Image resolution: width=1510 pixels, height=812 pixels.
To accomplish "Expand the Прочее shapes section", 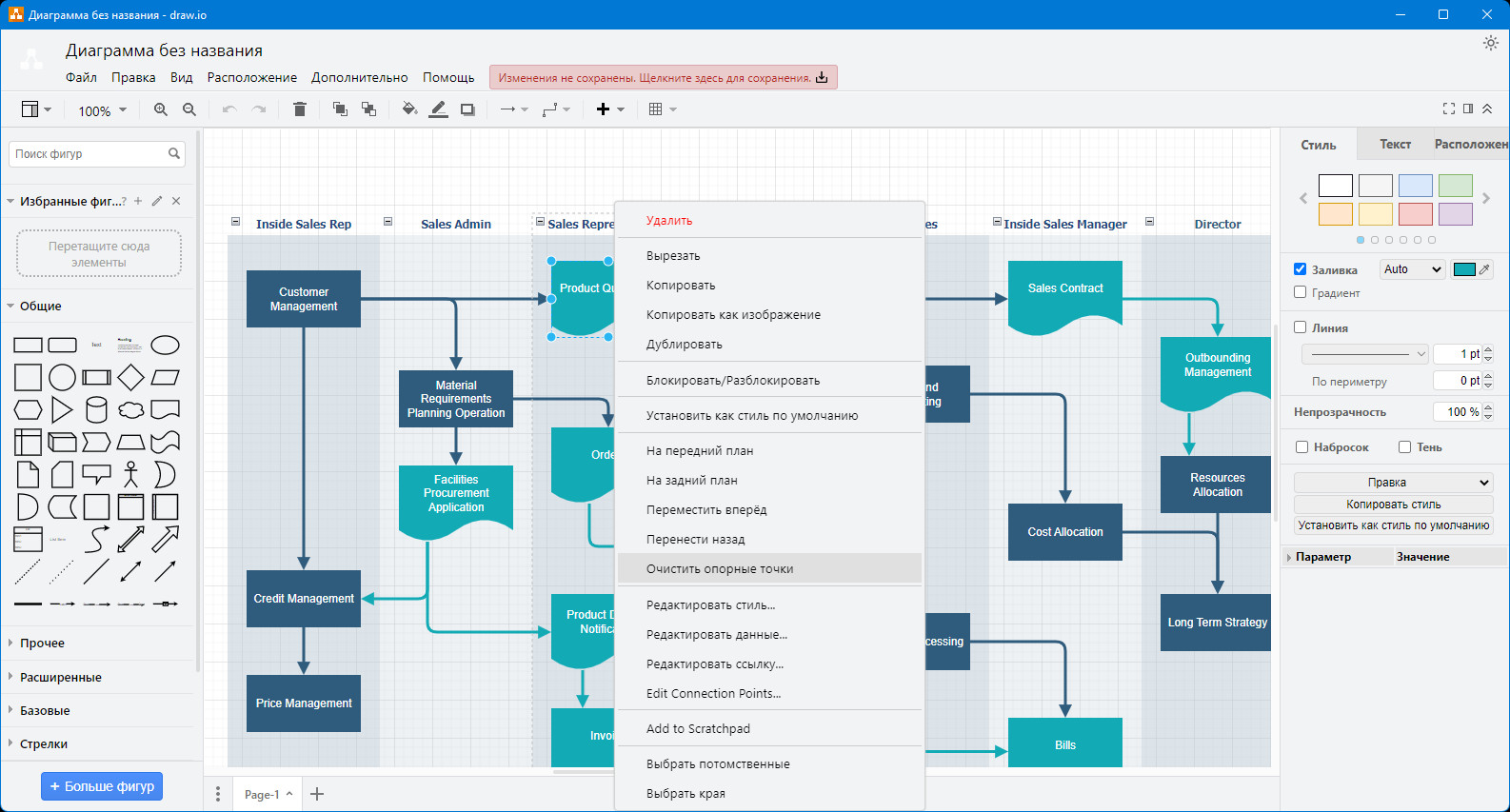I will [42, 644].
